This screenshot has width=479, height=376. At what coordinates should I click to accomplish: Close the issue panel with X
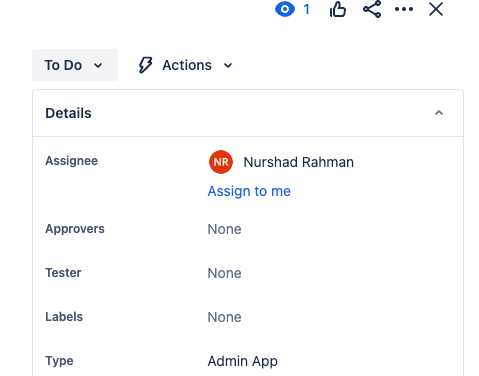(436, 9)
